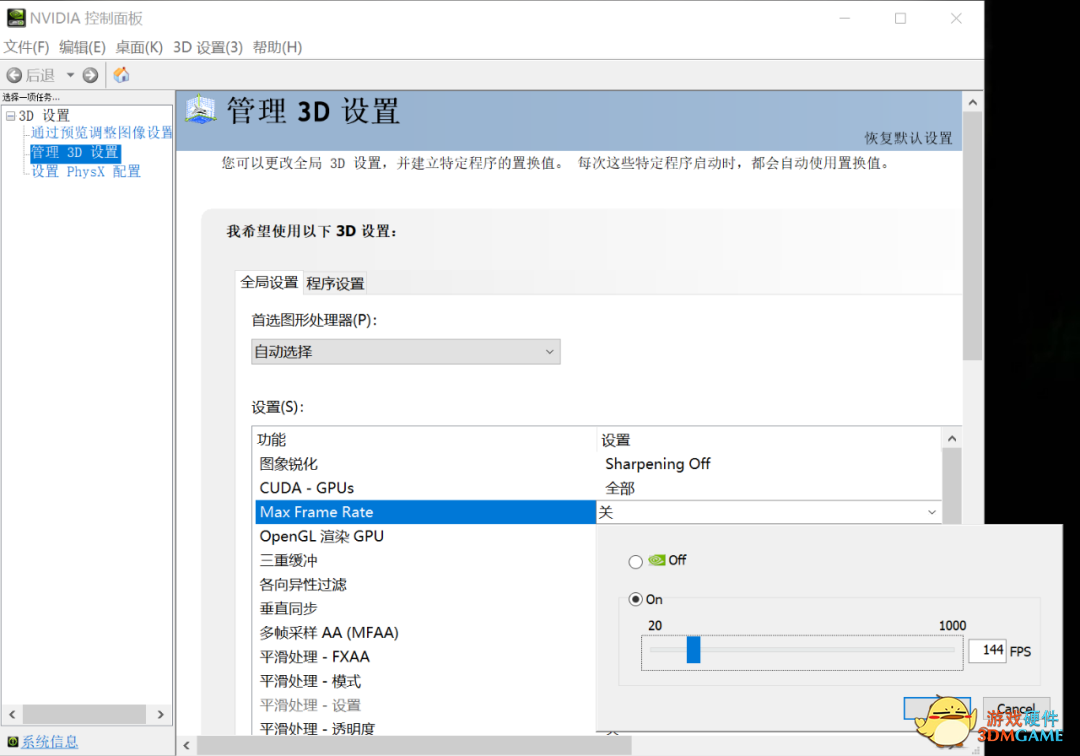Select the Max Frame Rate row
The image size is (1080, 756).
426,512
